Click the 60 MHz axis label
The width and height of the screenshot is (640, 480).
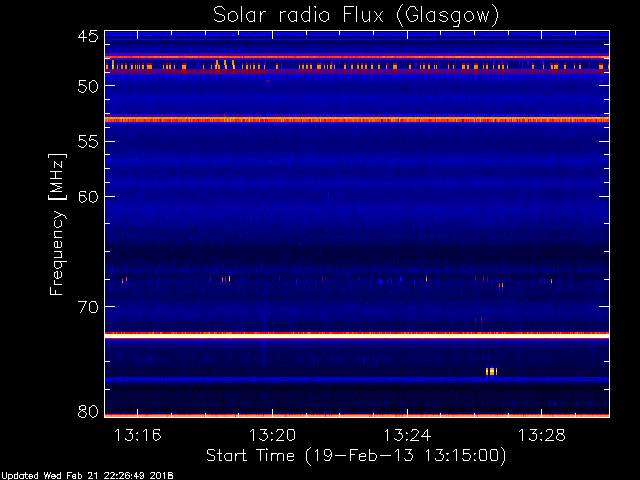pyautogui.click(x=88, y=197)
